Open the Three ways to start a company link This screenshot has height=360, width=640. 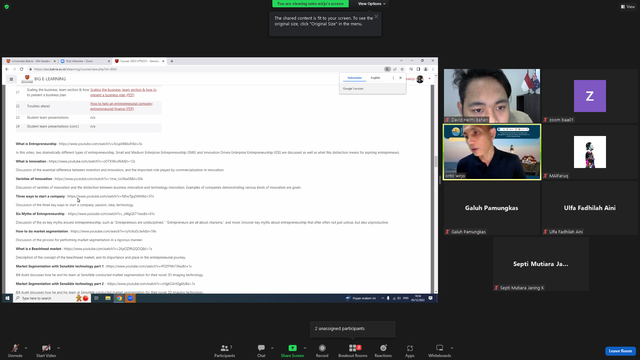coord(111,196)
